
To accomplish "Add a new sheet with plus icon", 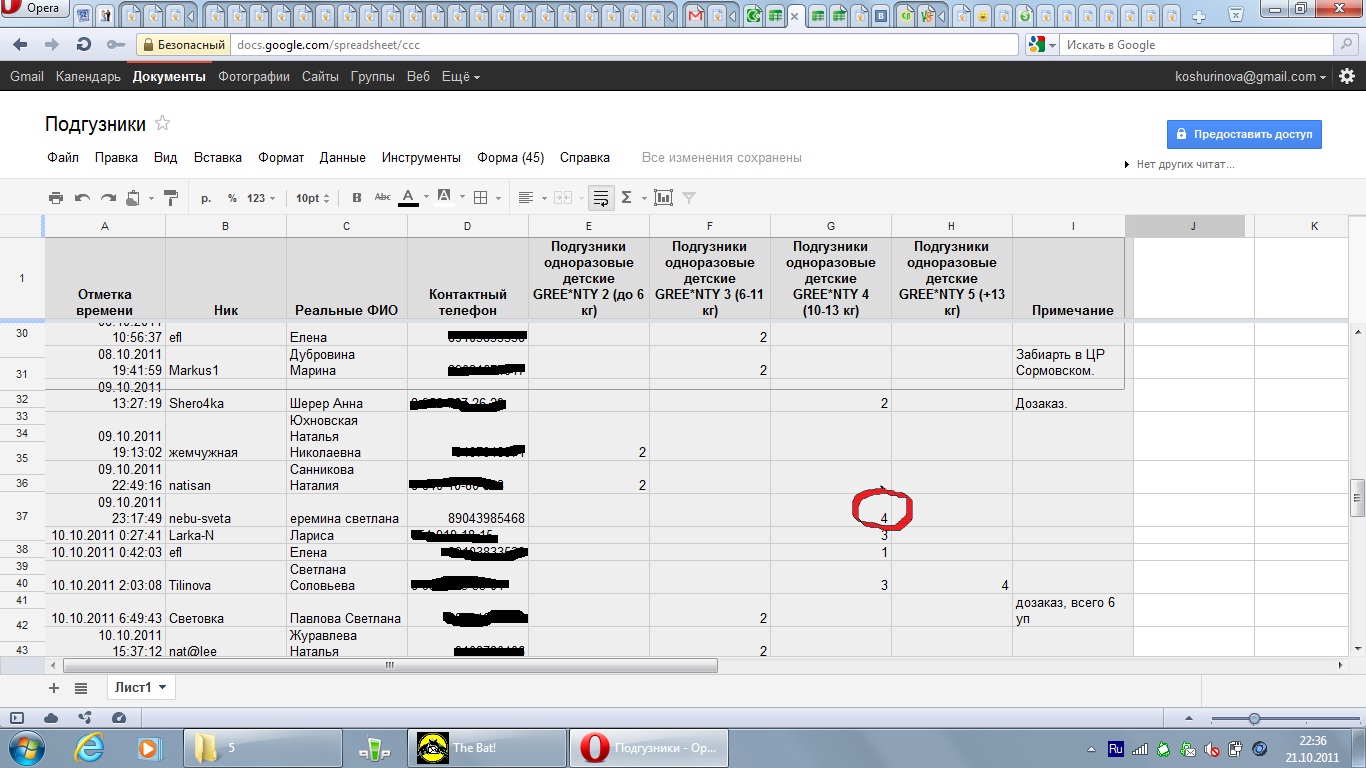I will click(x=54, y=688).
